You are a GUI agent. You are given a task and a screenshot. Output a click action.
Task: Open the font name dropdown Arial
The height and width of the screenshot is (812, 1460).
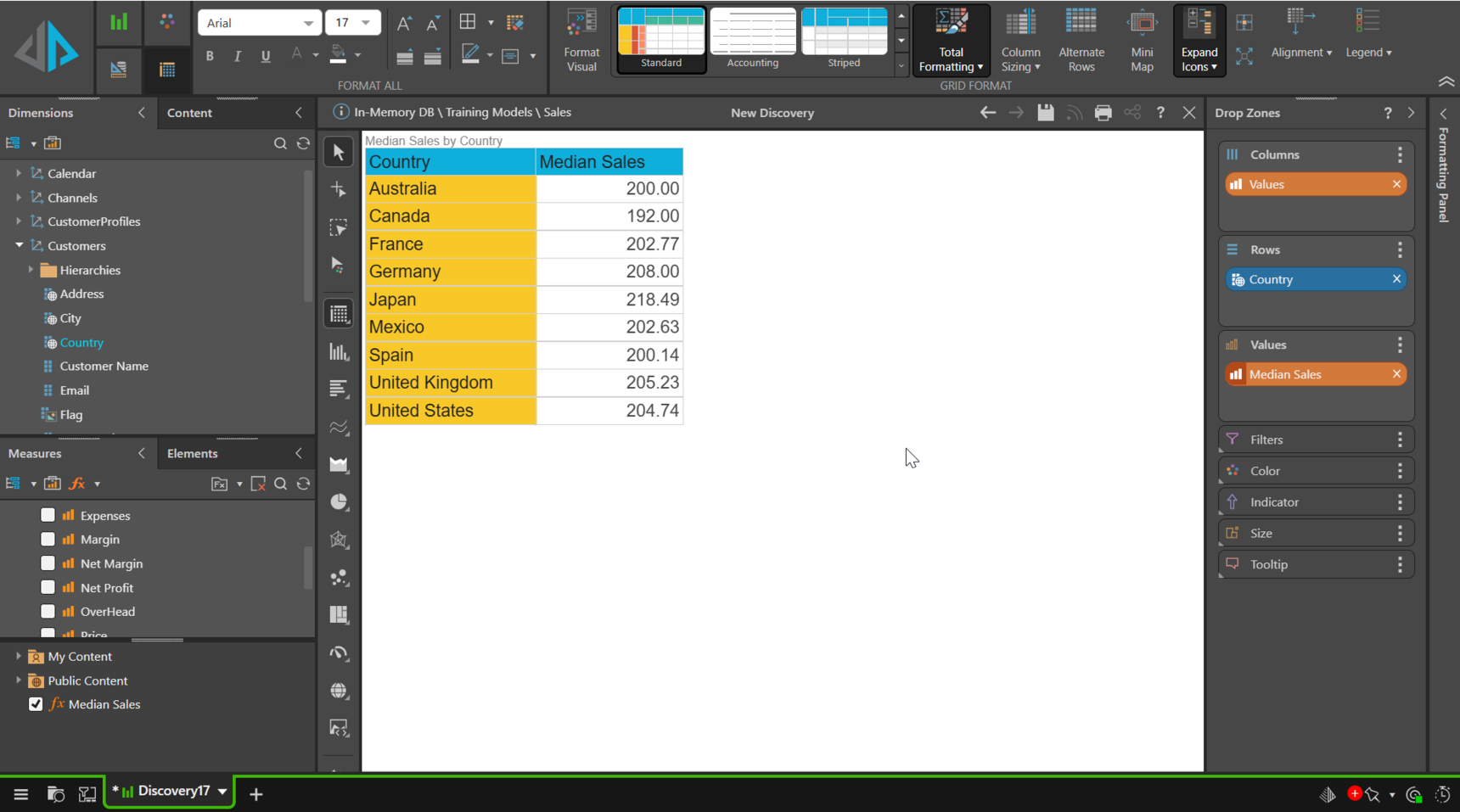(259, 23)
